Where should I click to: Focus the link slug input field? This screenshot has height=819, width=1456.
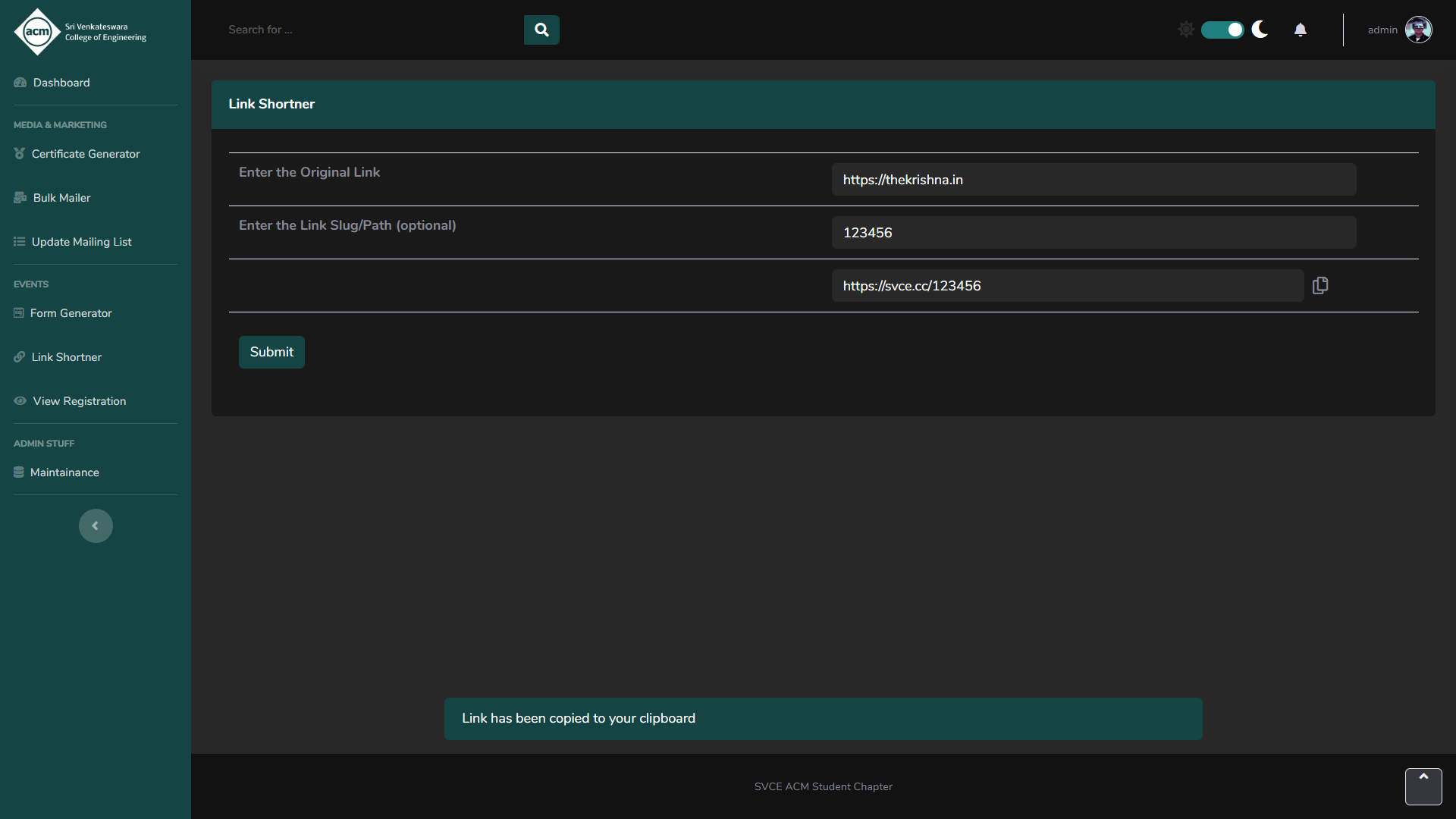1094,233
